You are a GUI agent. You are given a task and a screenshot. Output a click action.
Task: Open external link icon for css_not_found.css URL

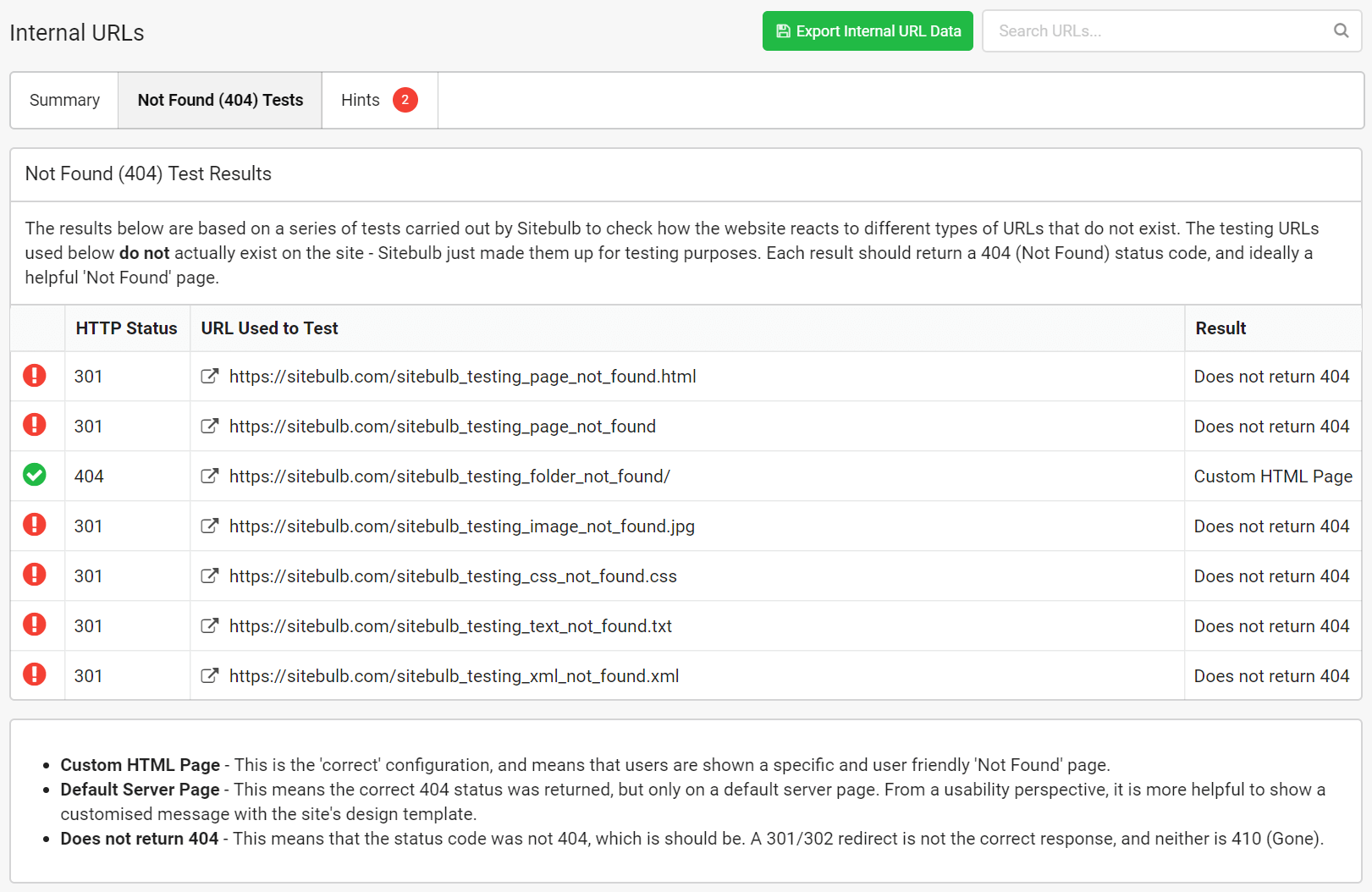pyautogui.click(x=209, y=576)
